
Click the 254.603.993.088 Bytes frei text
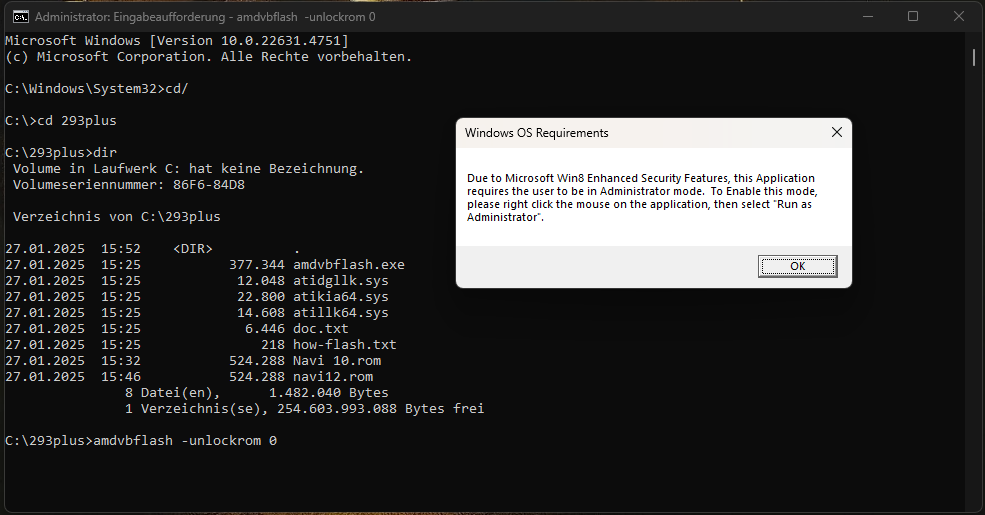[x=381, y=409]
